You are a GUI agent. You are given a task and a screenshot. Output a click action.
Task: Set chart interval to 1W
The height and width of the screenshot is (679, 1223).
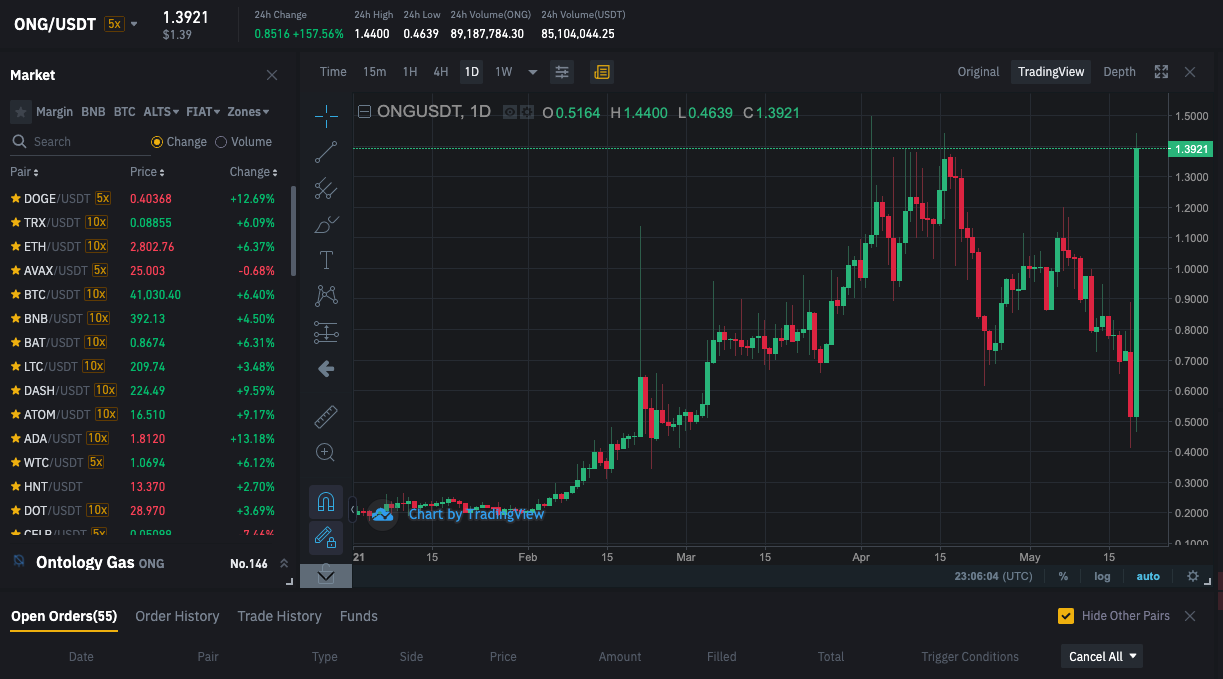pyautogui.click(x=504, y=72)
